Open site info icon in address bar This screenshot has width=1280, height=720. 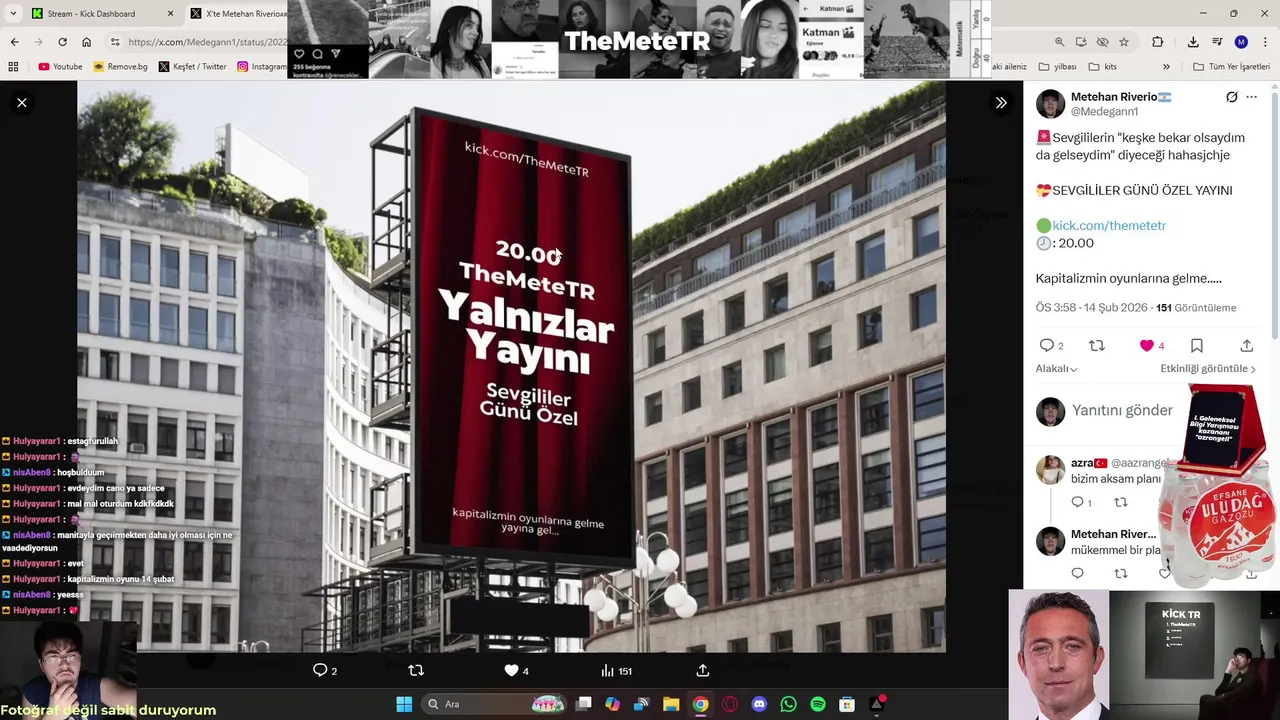(115, 42)
